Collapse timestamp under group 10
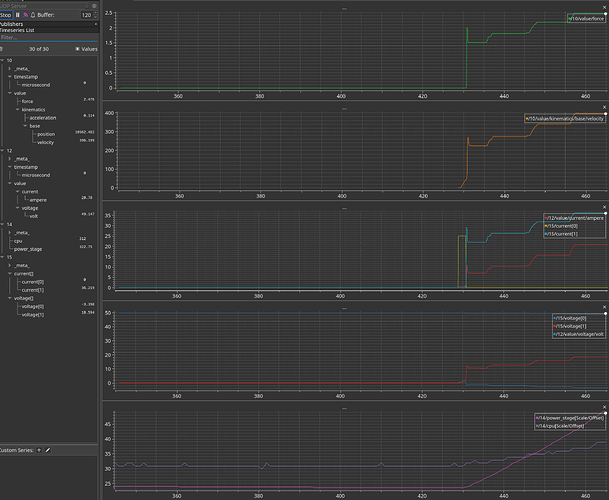609x500 pixels. point(10,77)
